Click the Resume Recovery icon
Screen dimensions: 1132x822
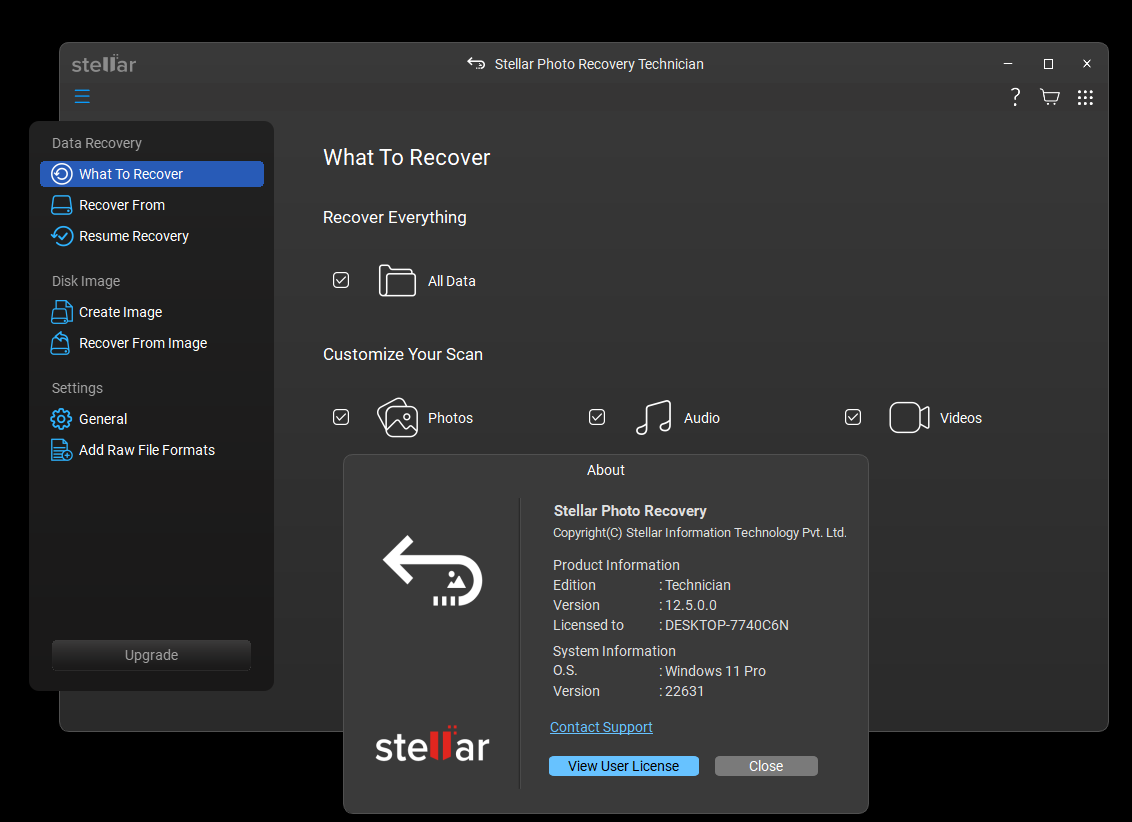[x=62, y=236]
